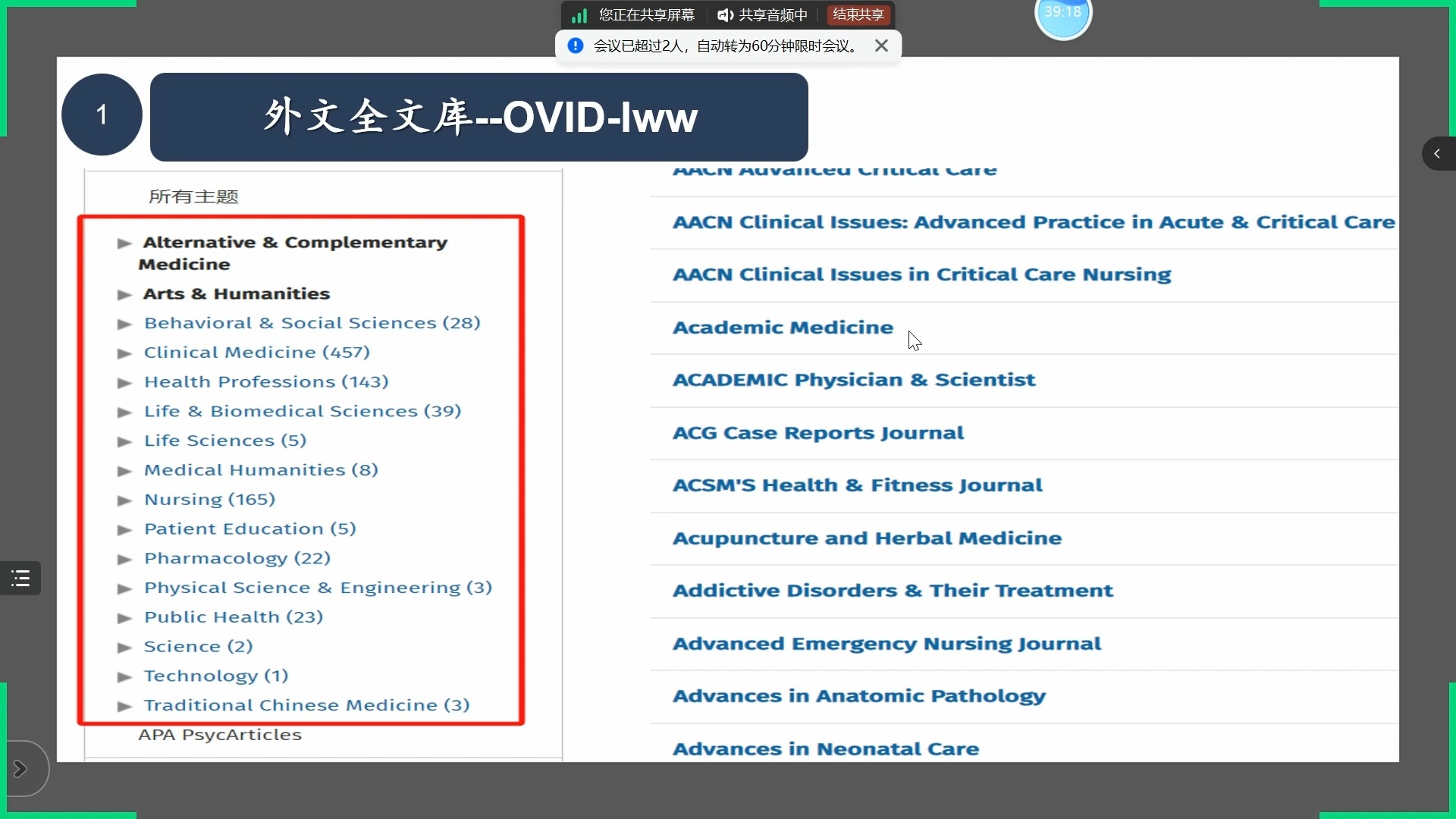The image size is (1456, 819).
Task: Expand the Public Health (23) triangle
Action: pyautogui.click(x=124, y=619)
